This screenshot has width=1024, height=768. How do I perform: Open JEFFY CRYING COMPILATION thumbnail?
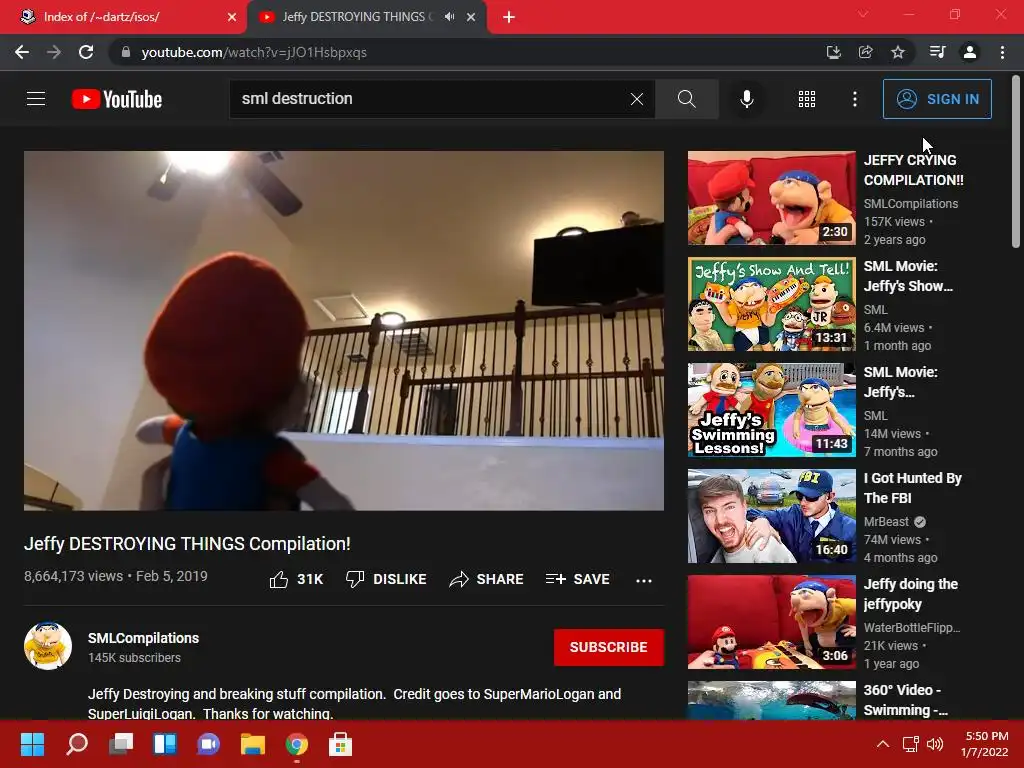pyautogui.click(x=771, y=198)
